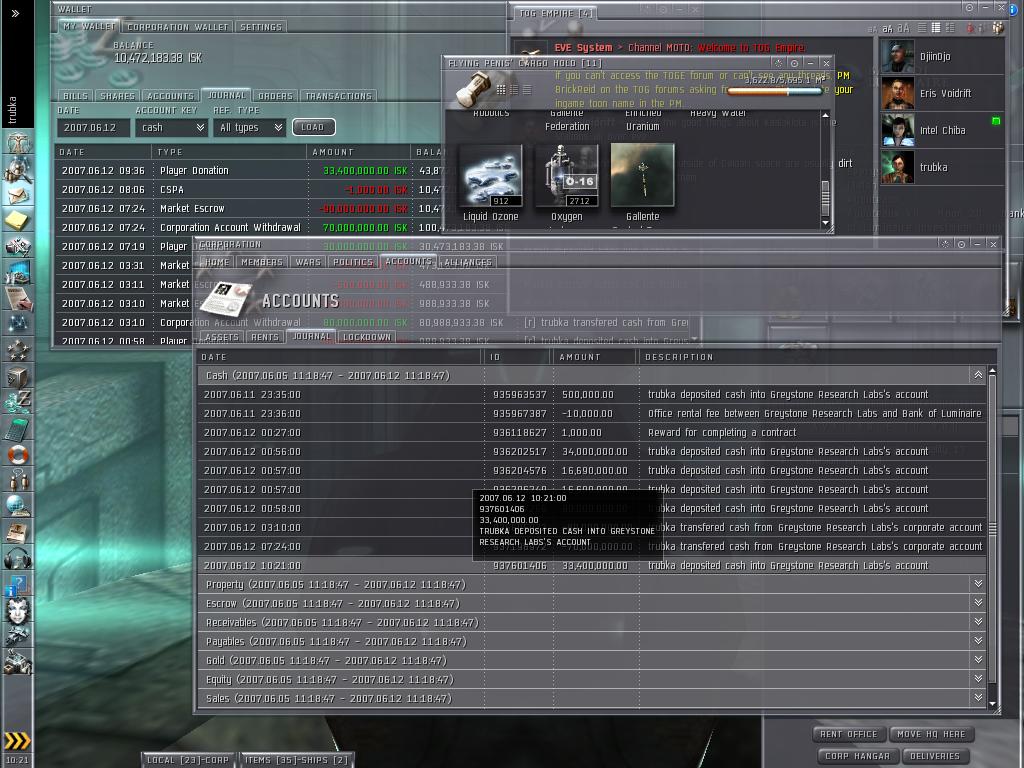Toggle the red blocked-users icon in chat

click(970, 27)
